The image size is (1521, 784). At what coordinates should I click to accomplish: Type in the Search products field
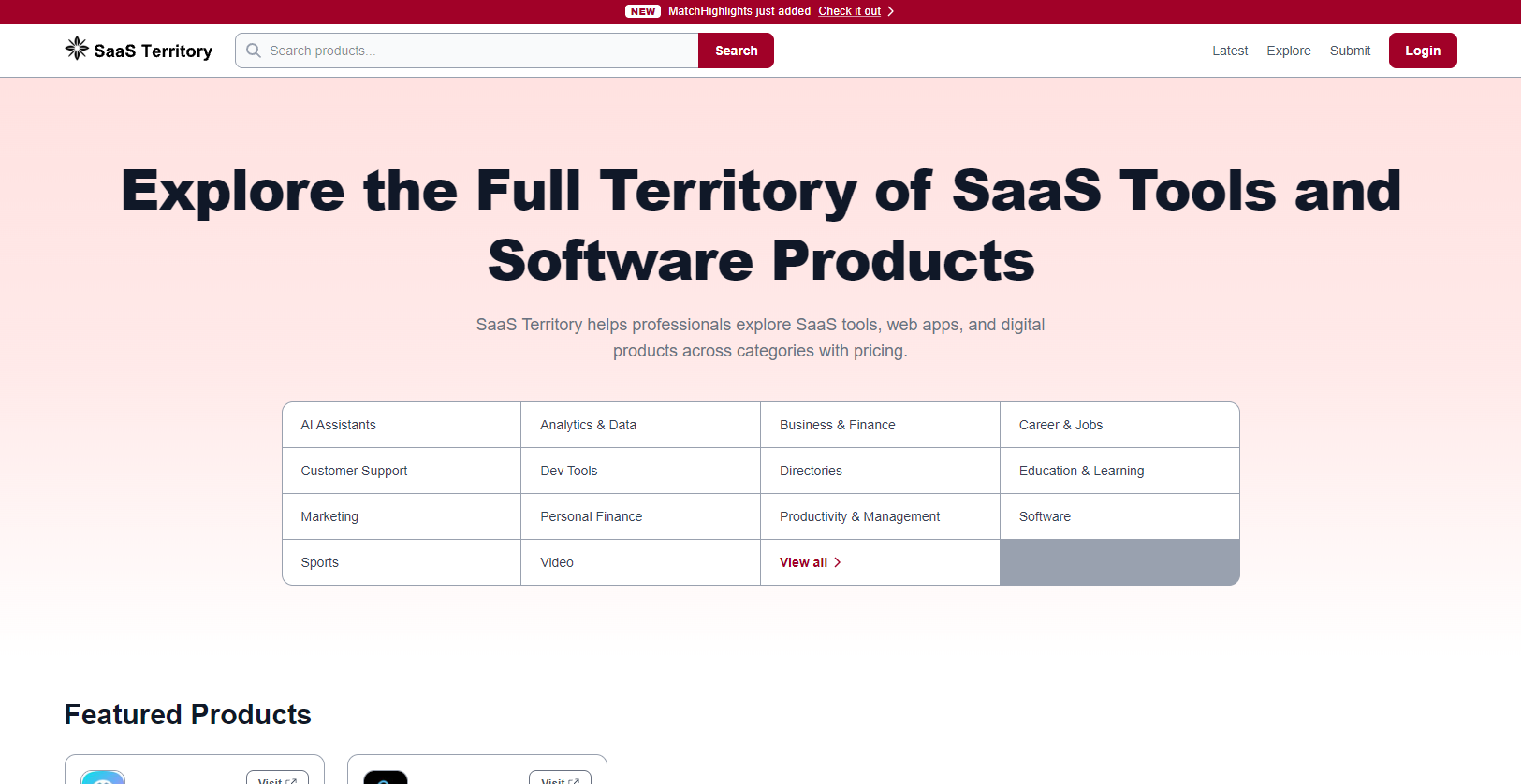click(x=477, y=51)
